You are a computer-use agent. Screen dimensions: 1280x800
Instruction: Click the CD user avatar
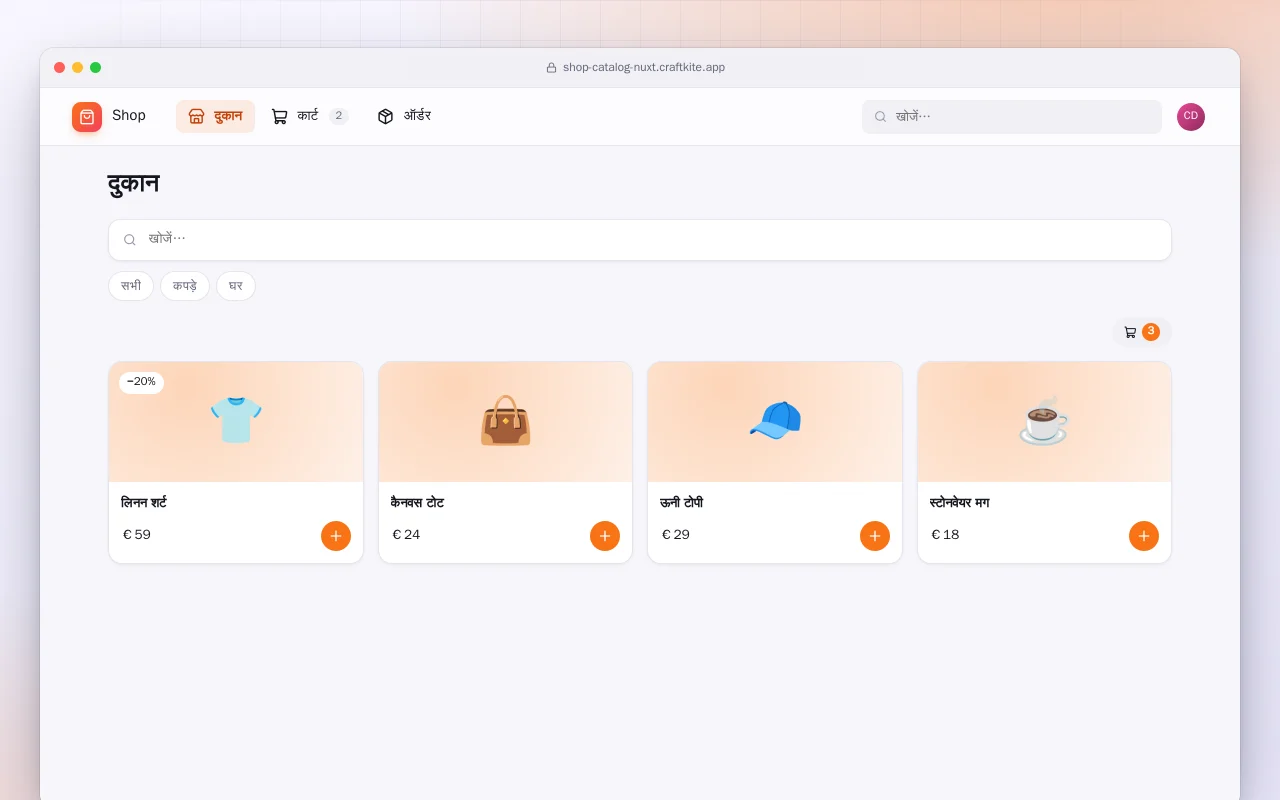[1191, 117]
